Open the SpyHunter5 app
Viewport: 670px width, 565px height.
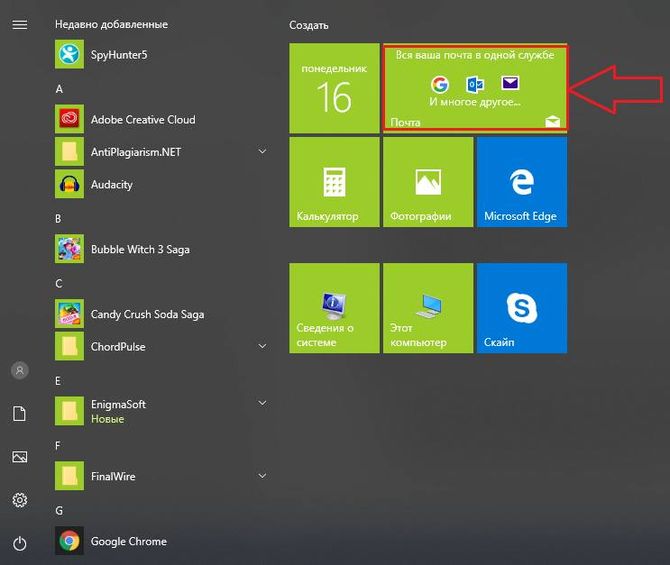coord(118,54)
